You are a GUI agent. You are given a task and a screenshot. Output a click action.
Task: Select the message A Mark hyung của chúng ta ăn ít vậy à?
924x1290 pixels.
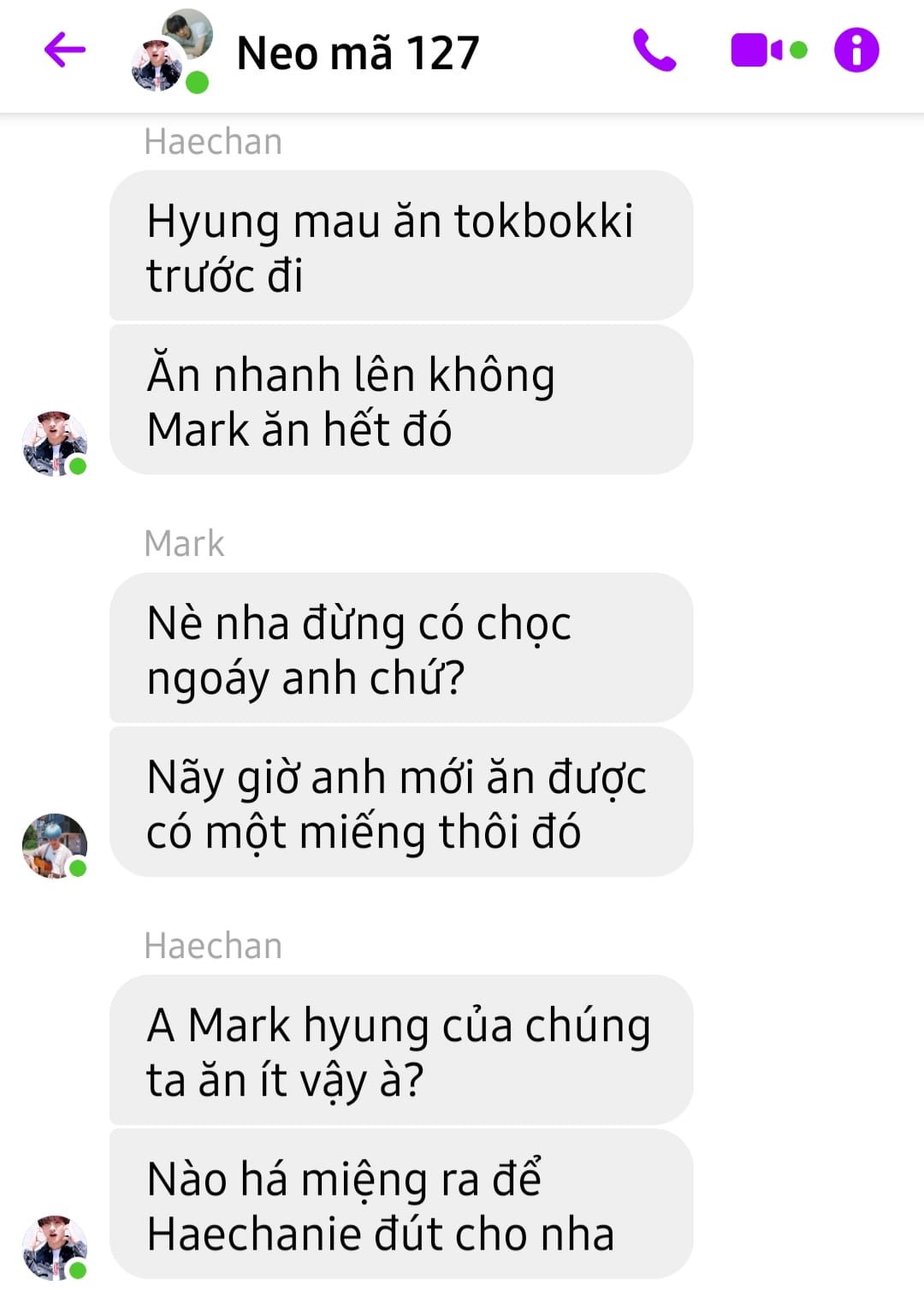click(x=401, y=1050)
